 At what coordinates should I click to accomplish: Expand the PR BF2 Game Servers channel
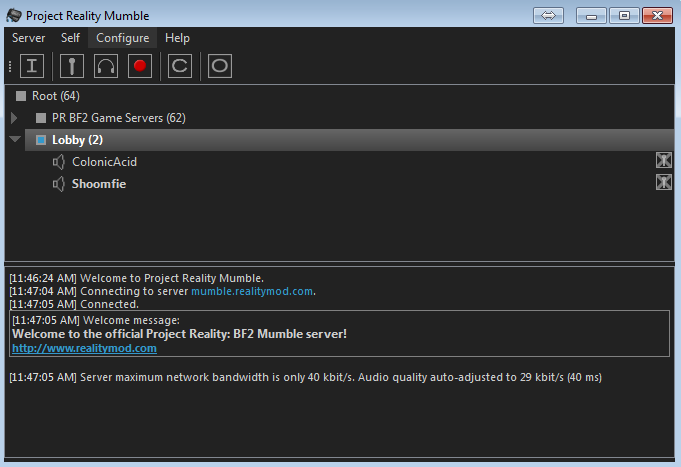click(14, 118)
